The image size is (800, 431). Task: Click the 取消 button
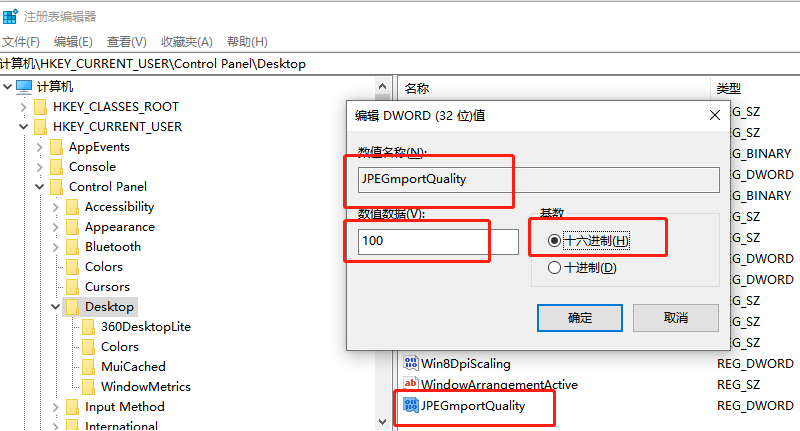tap(676, 318)
